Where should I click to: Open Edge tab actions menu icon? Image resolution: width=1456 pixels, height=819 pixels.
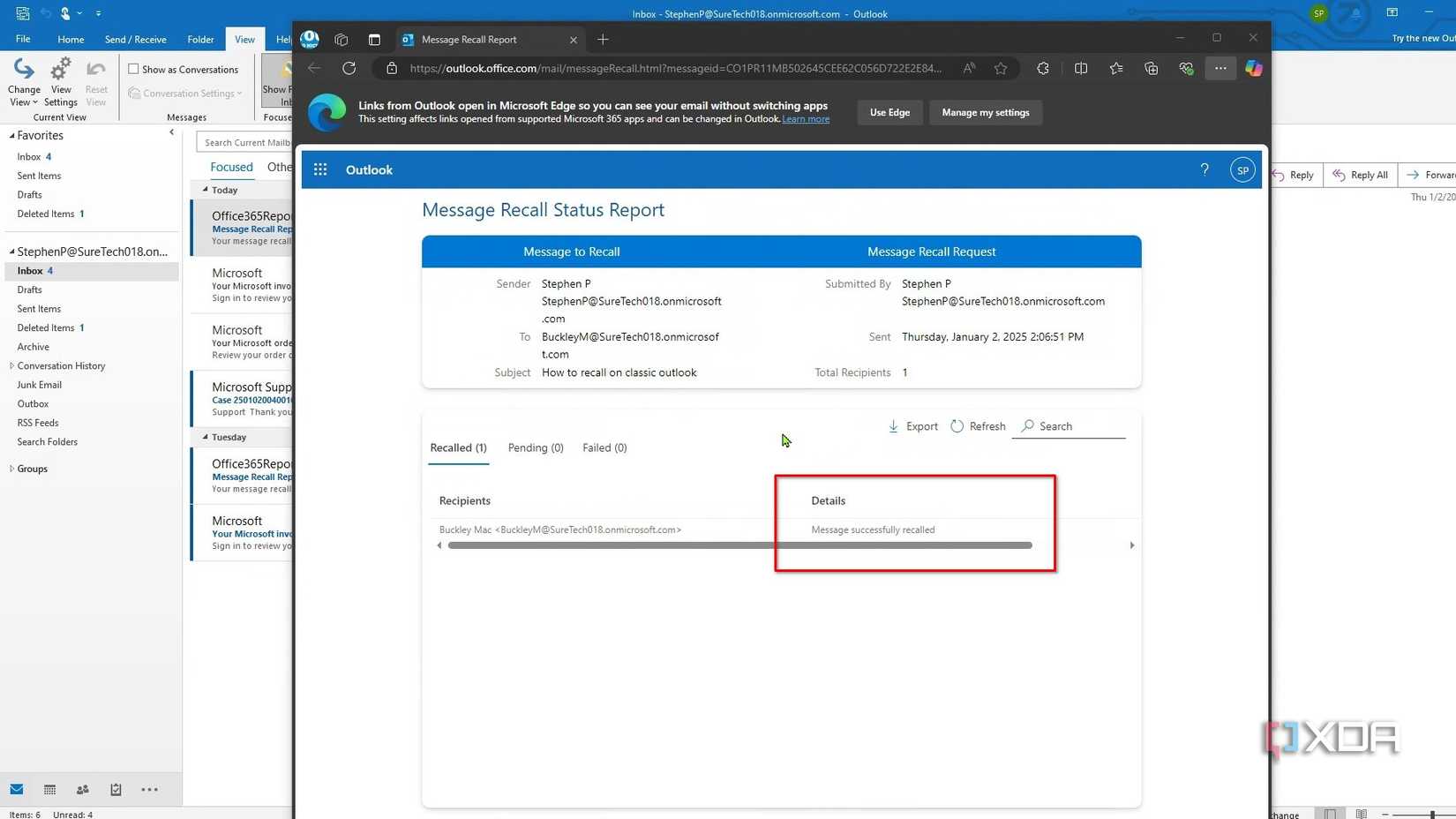point(374,40)
